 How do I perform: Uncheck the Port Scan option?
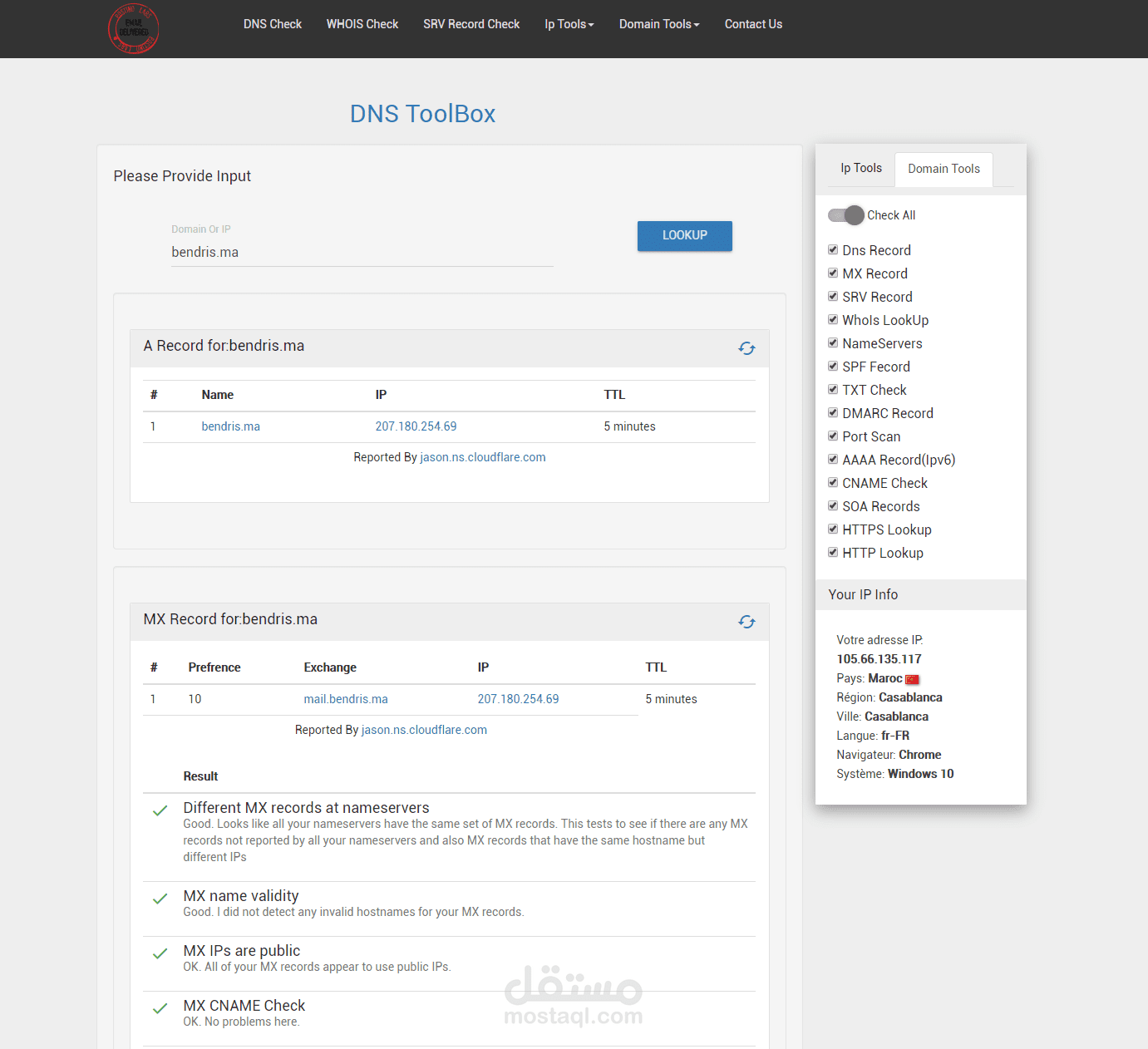coord(833,436)
